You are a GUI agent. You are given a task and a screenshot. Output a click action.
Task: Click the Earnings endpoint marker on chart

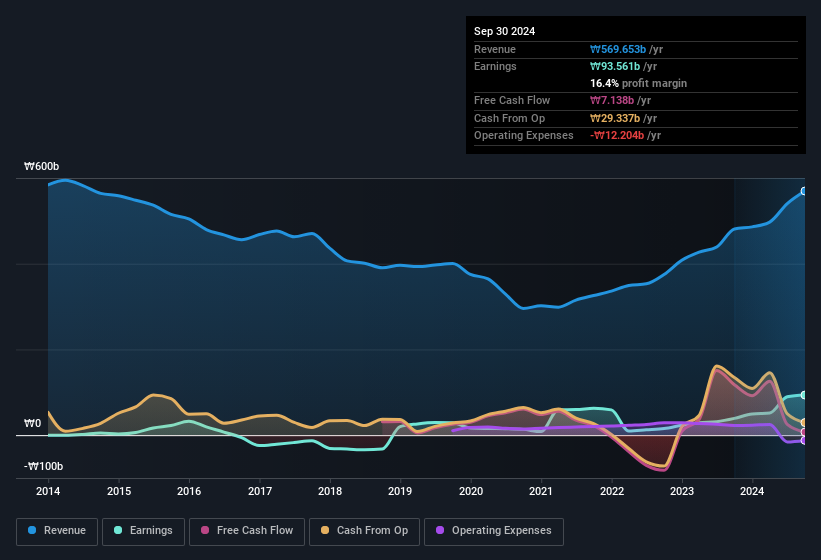[x=804, y=395]
